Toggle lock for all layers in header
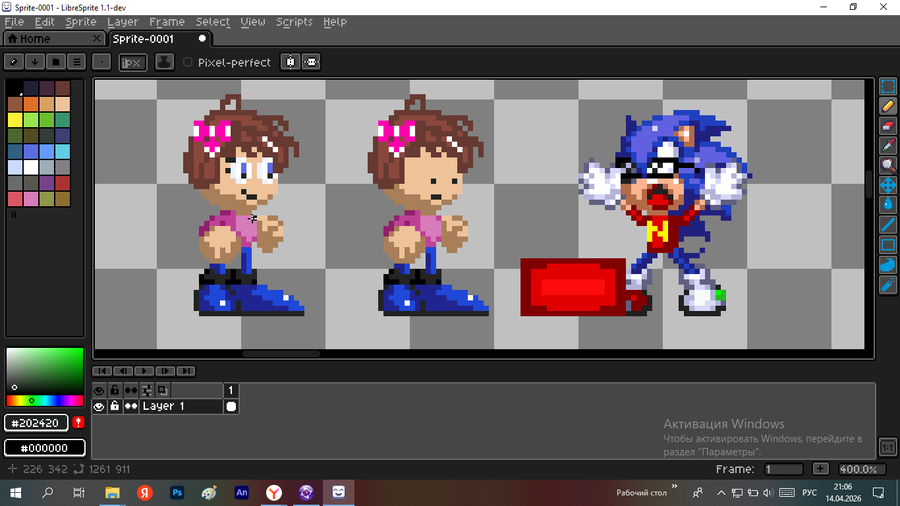 pyautogui.click(x=115, y=391)
